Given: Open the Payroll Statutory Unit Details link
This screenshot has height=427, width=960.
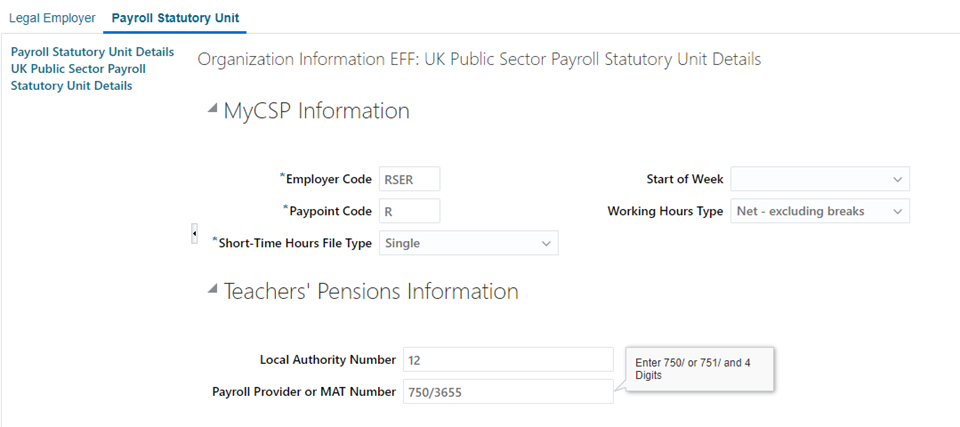Looking at the screenshot, I should point(92,52).
